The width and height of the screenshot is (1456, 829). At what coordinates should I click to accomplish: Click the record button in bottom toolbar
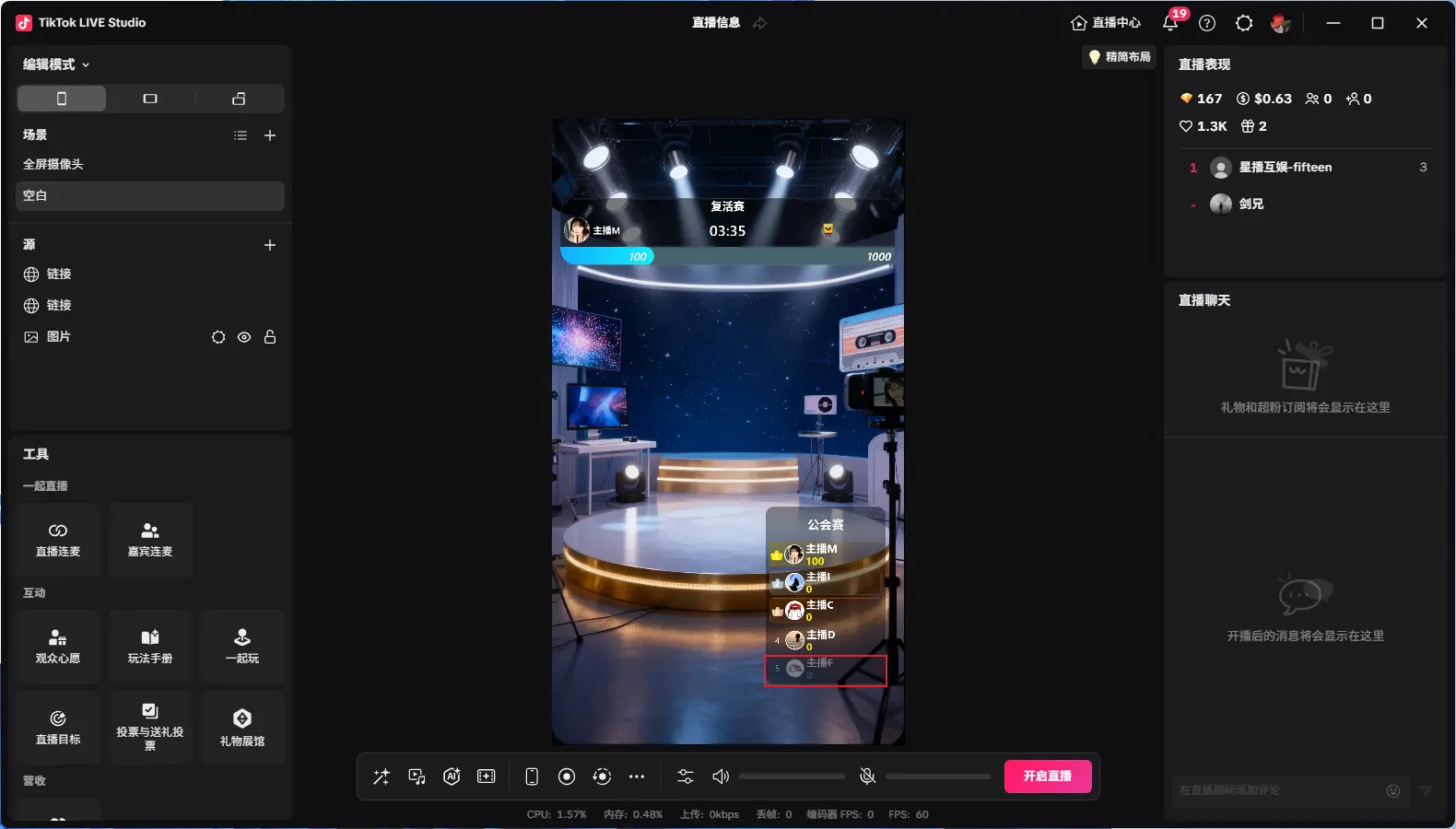567,776
